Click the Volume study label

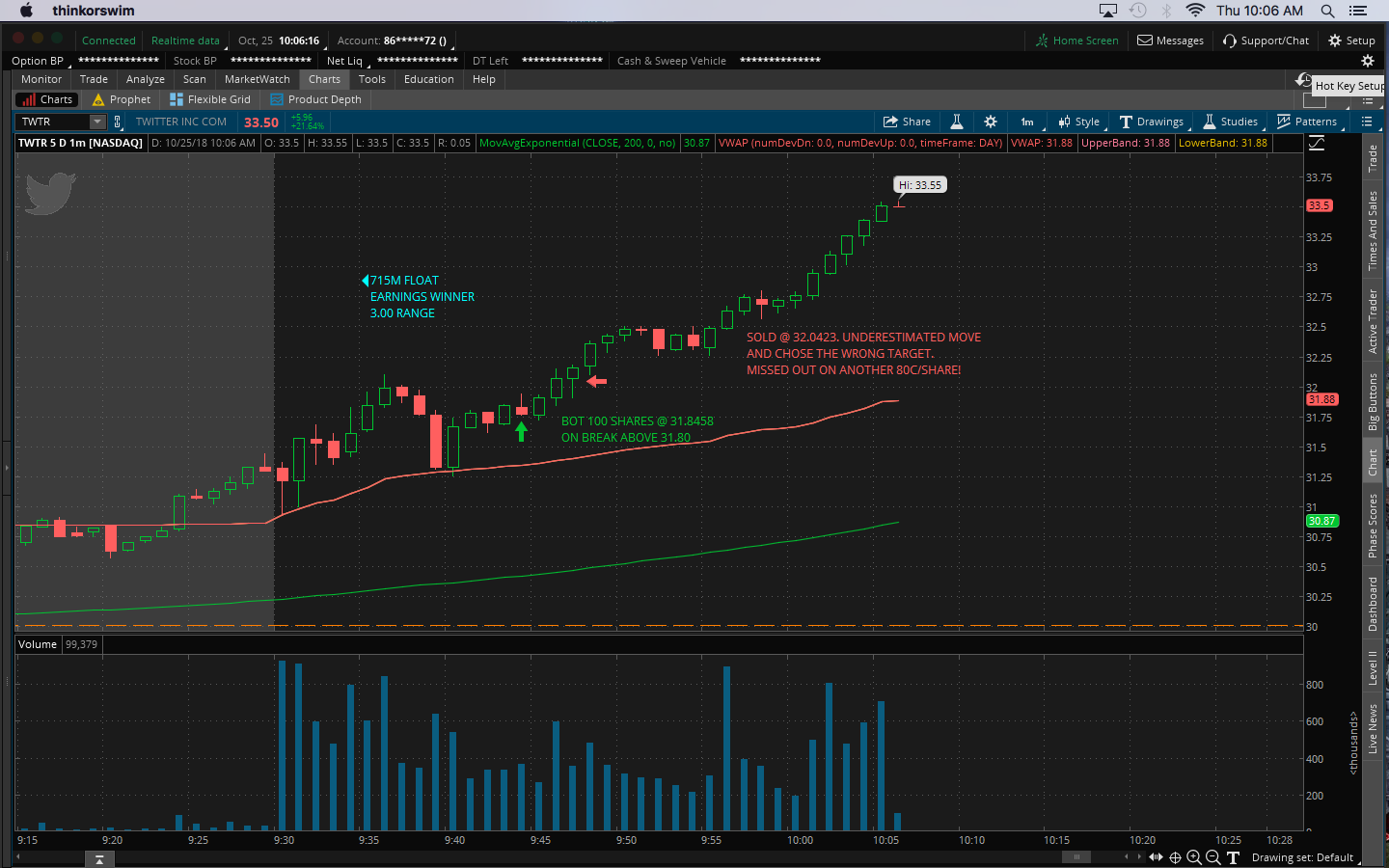point(38,644)
